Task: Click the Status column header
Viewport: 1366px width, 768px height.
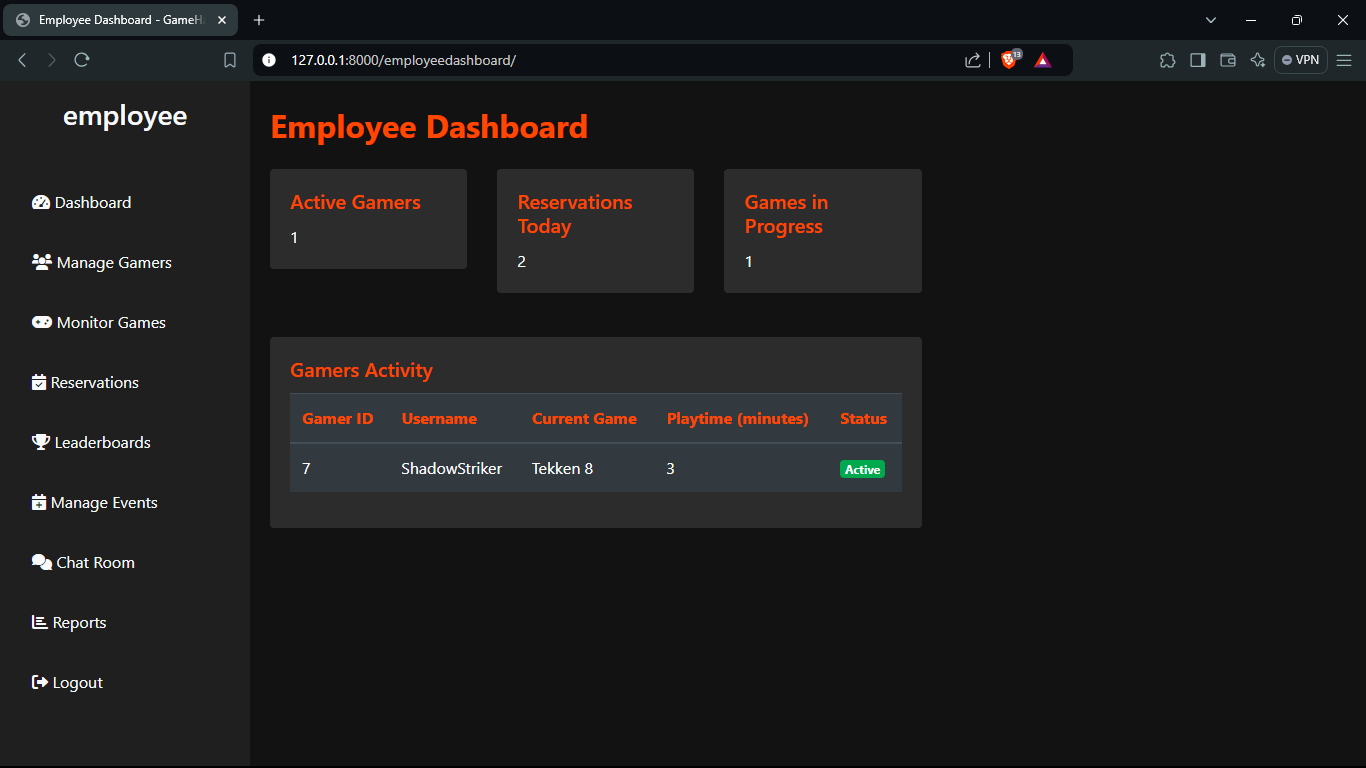Action: point(863,419)
